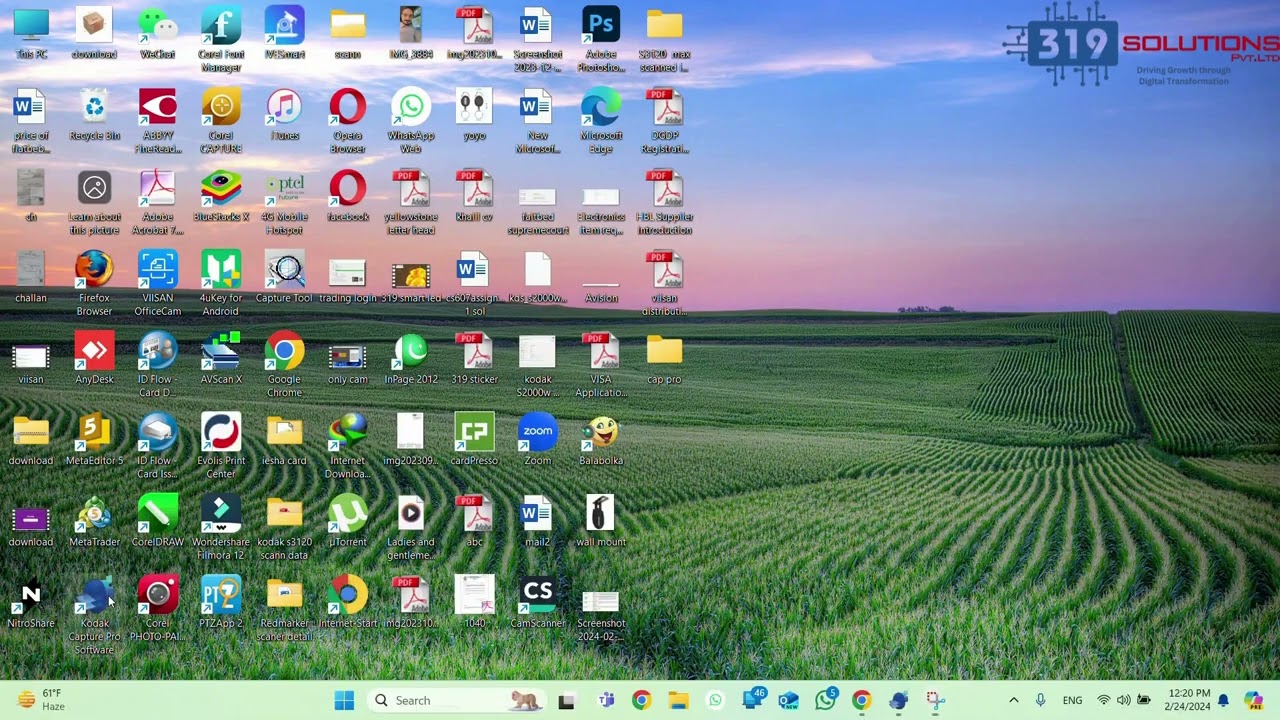
Task: Launch iTunes from the desktop
Action: coord(284,115)
